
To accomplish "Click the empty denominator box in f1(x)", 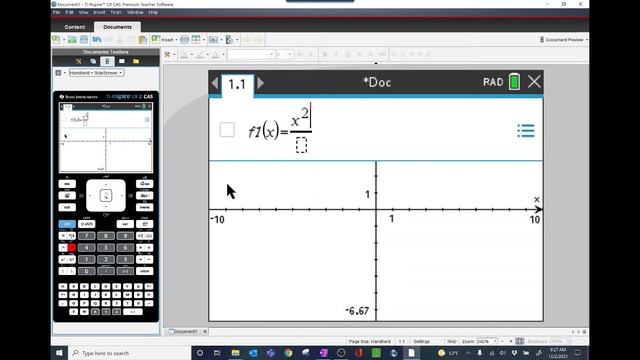I will coord(301,145).
